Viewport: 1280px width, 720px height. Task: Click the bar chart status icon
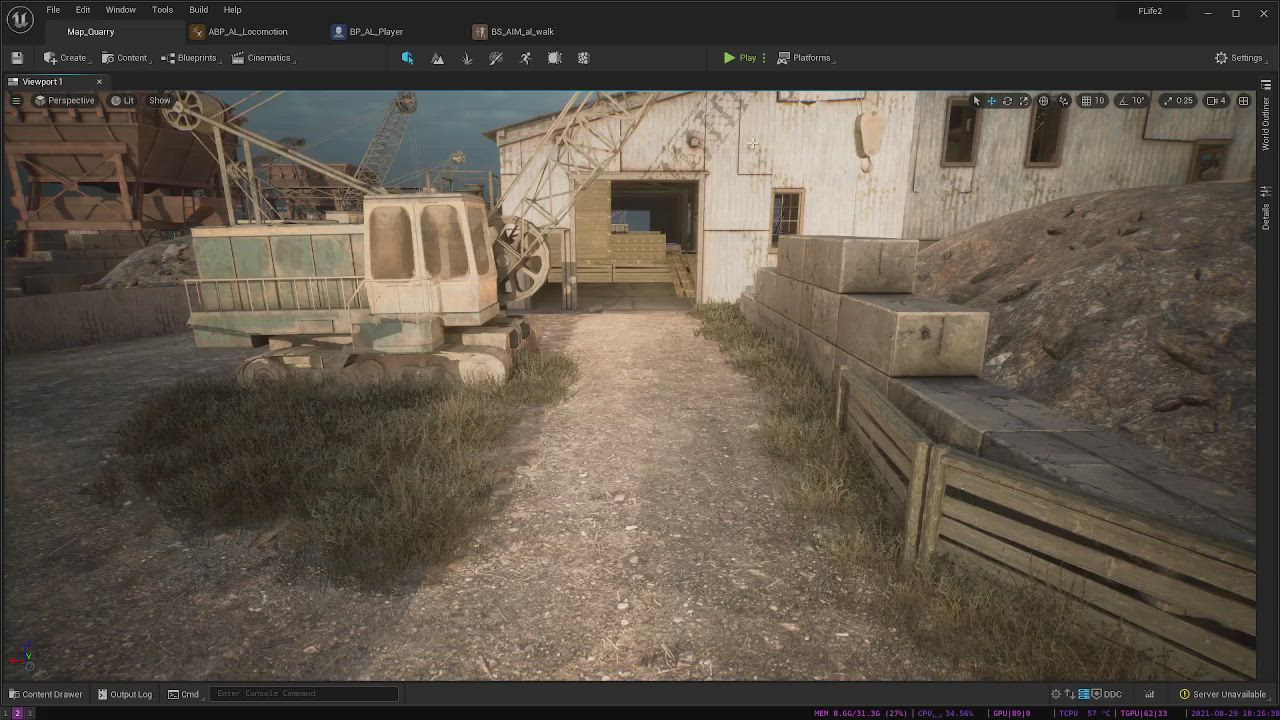[1149, 694]
